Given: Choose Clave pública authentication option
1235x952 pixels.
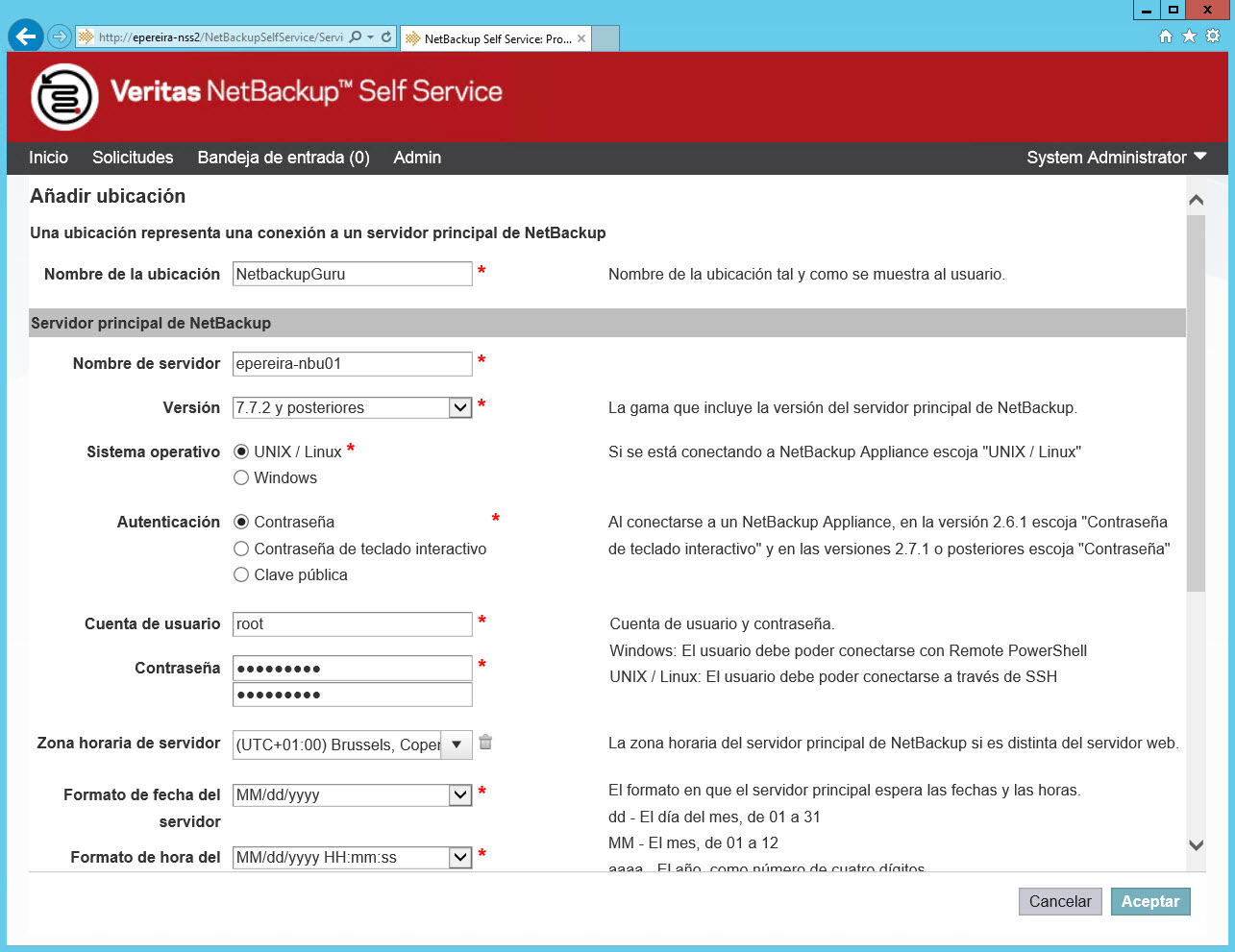Looking at the screenshot, I should [x=241, y=574].
